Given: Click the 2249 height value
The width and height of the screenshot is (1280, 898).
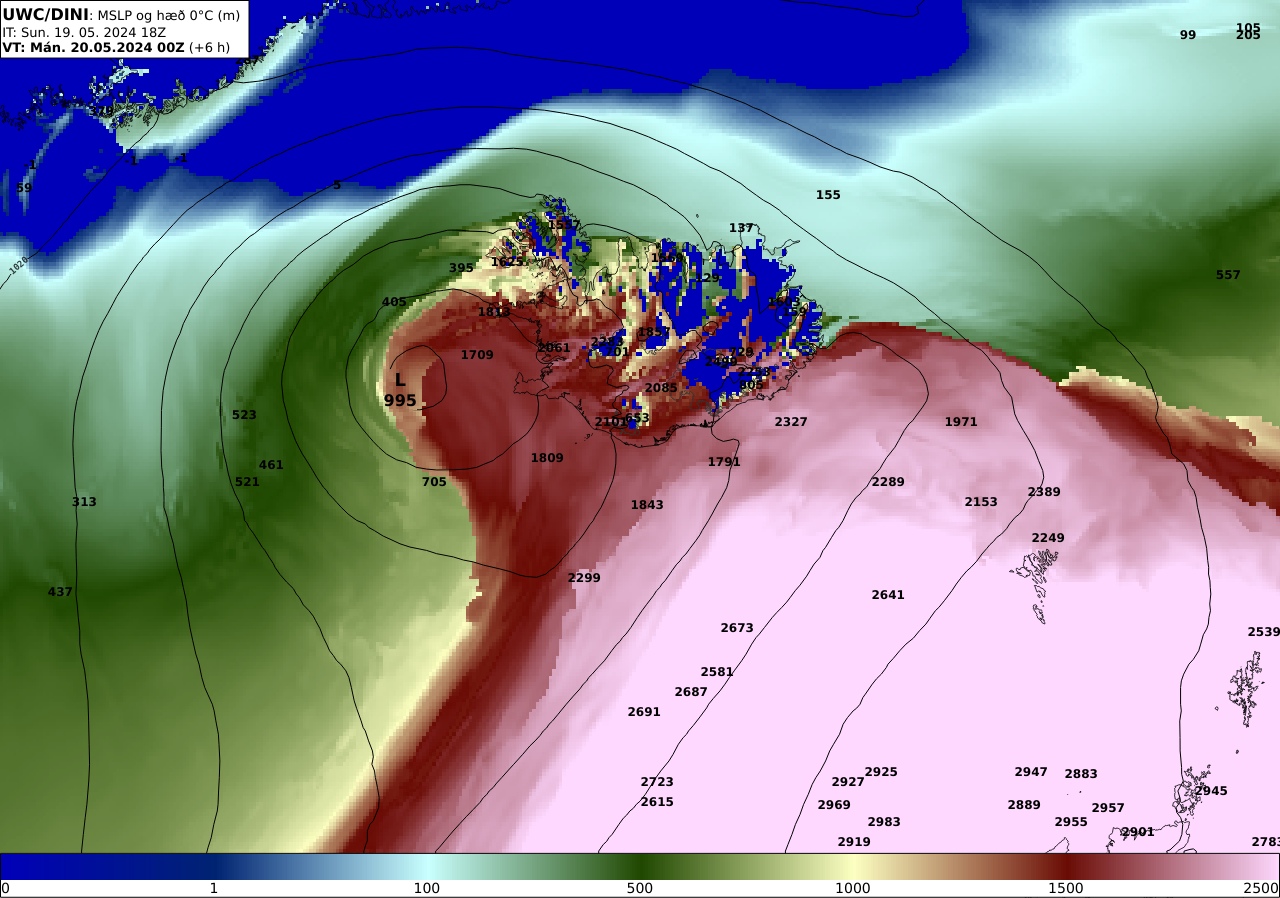Looking at the screenshot, I should (x=1048, y=538).
